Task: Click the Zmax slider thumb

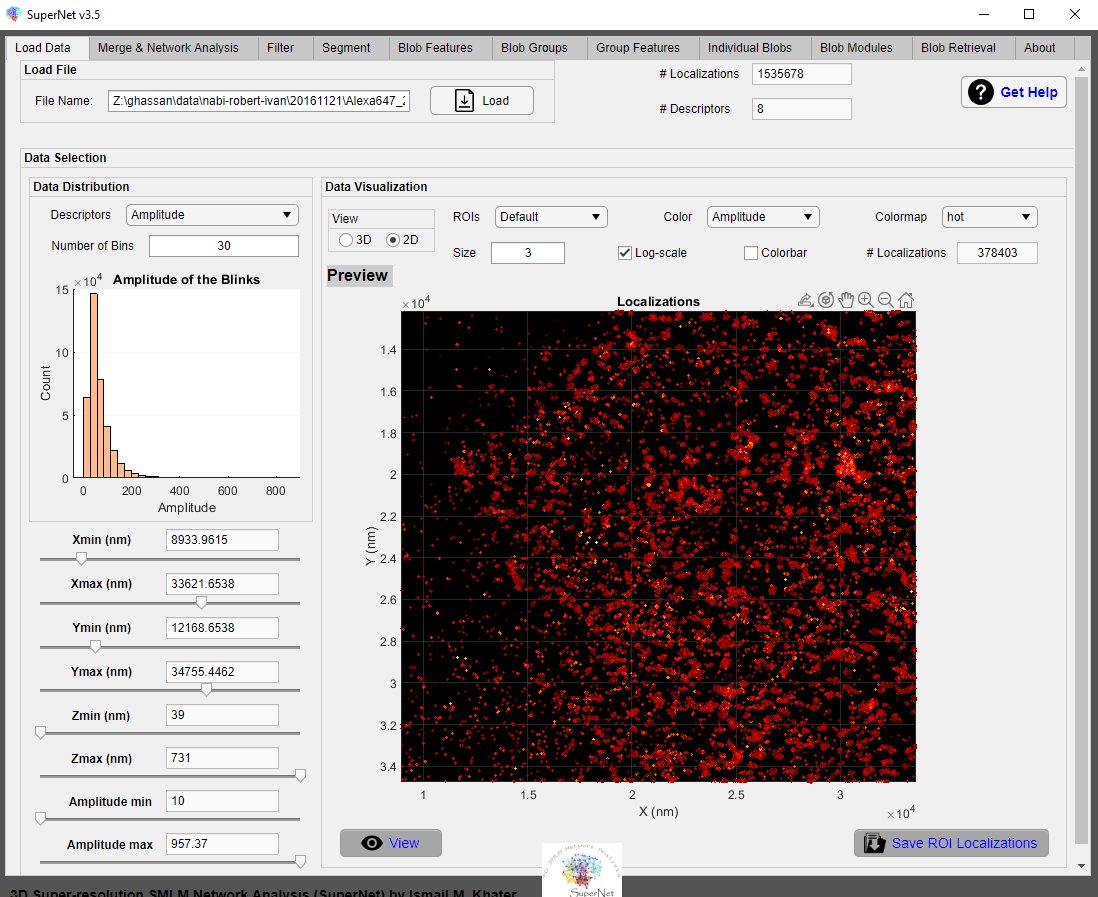Action: [300, 775]
